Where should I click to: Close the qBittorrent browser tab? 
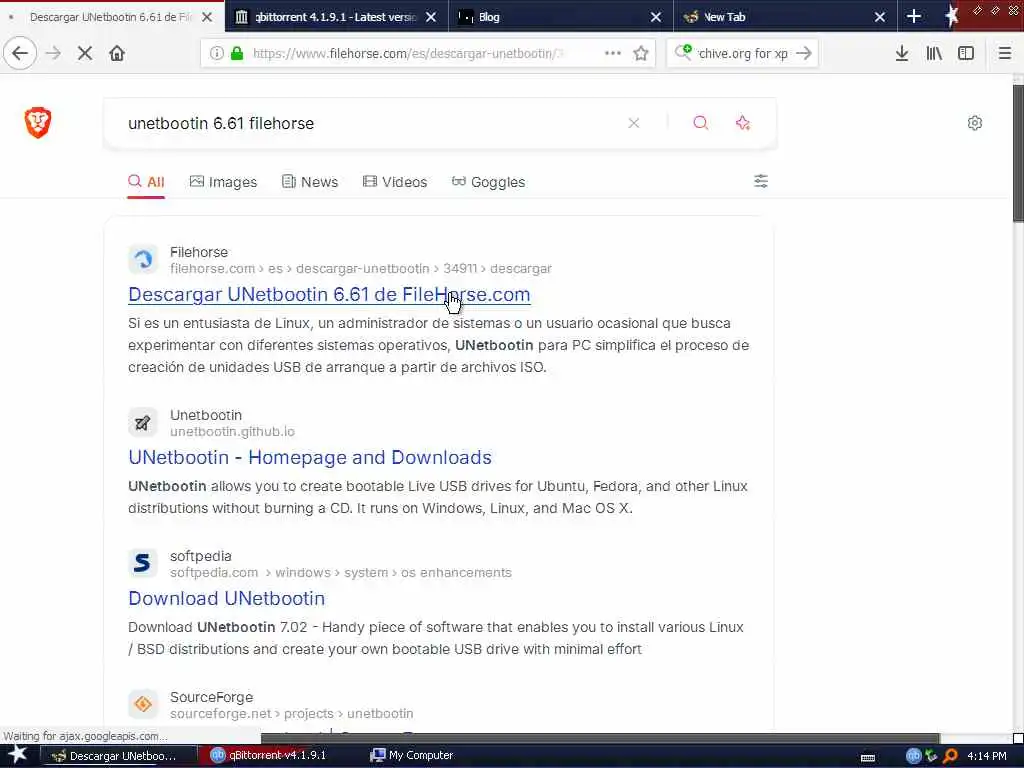(x=431, y=17)
